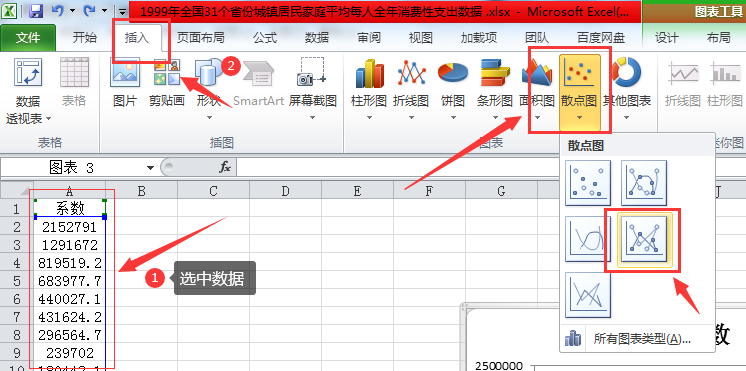Insert an Area chart (面积图)
The image size is (746, 371).
tap(537, 88)
